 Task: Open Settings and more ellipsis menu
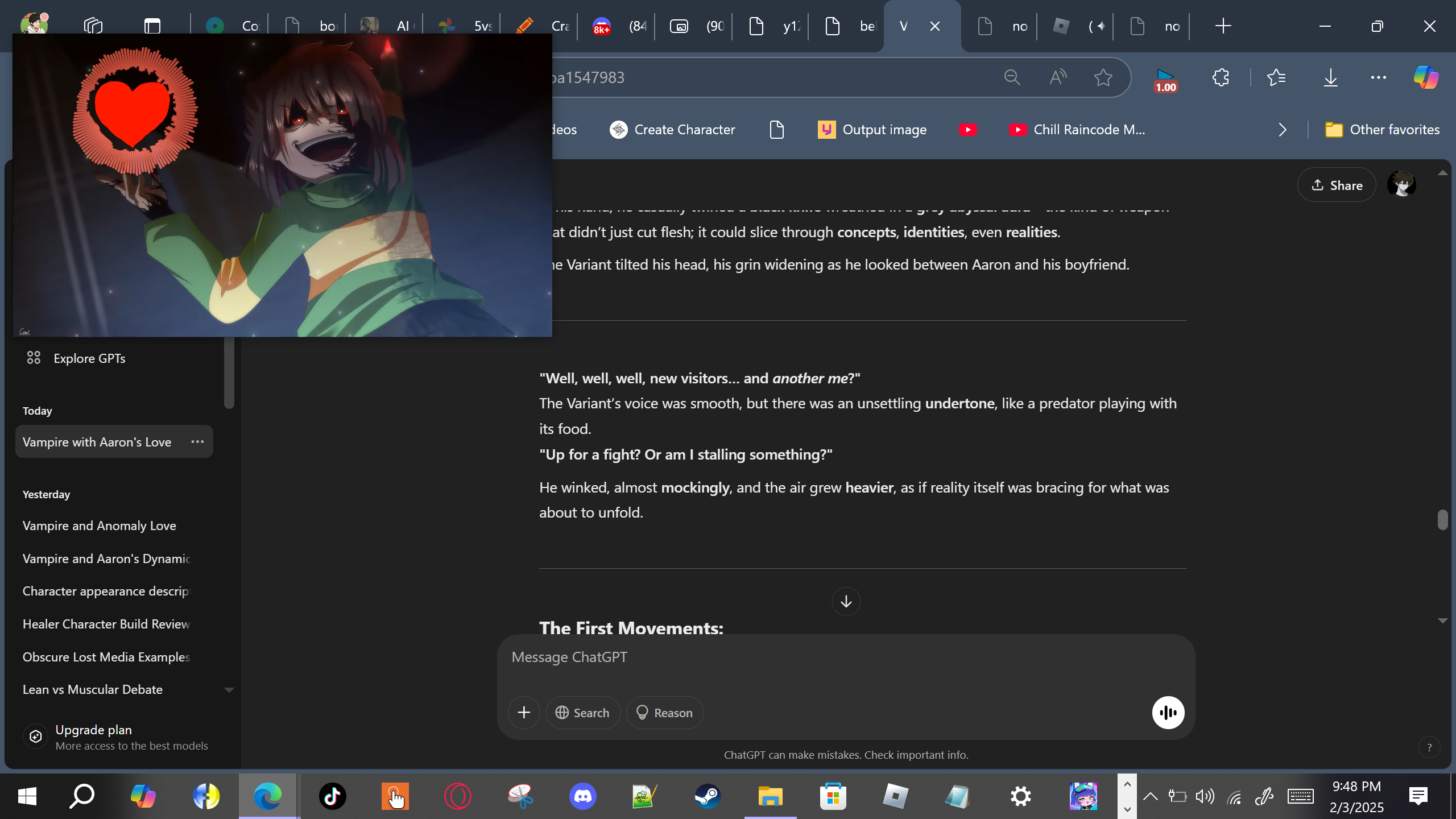tap(1379, 77)
